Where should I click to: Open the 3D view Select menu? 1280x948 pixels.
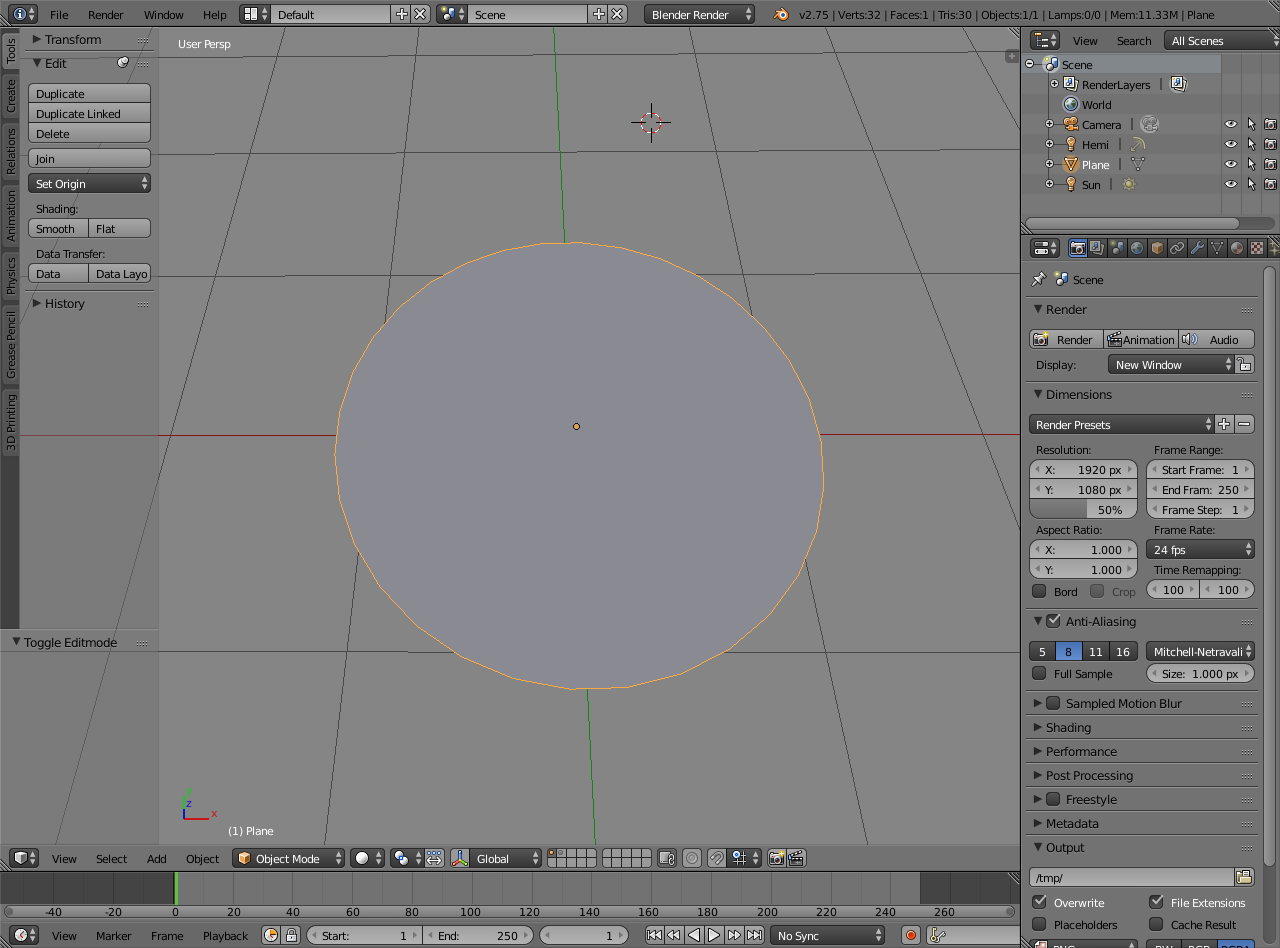(x=111, y=858)
